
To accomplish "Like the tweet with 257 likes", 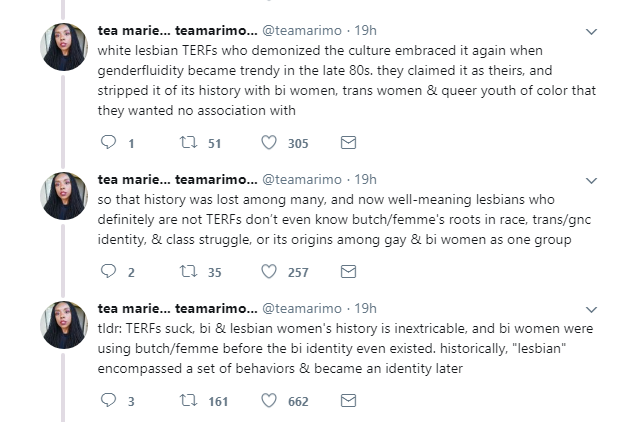I will pyautogui.click(x=269, y=272).
